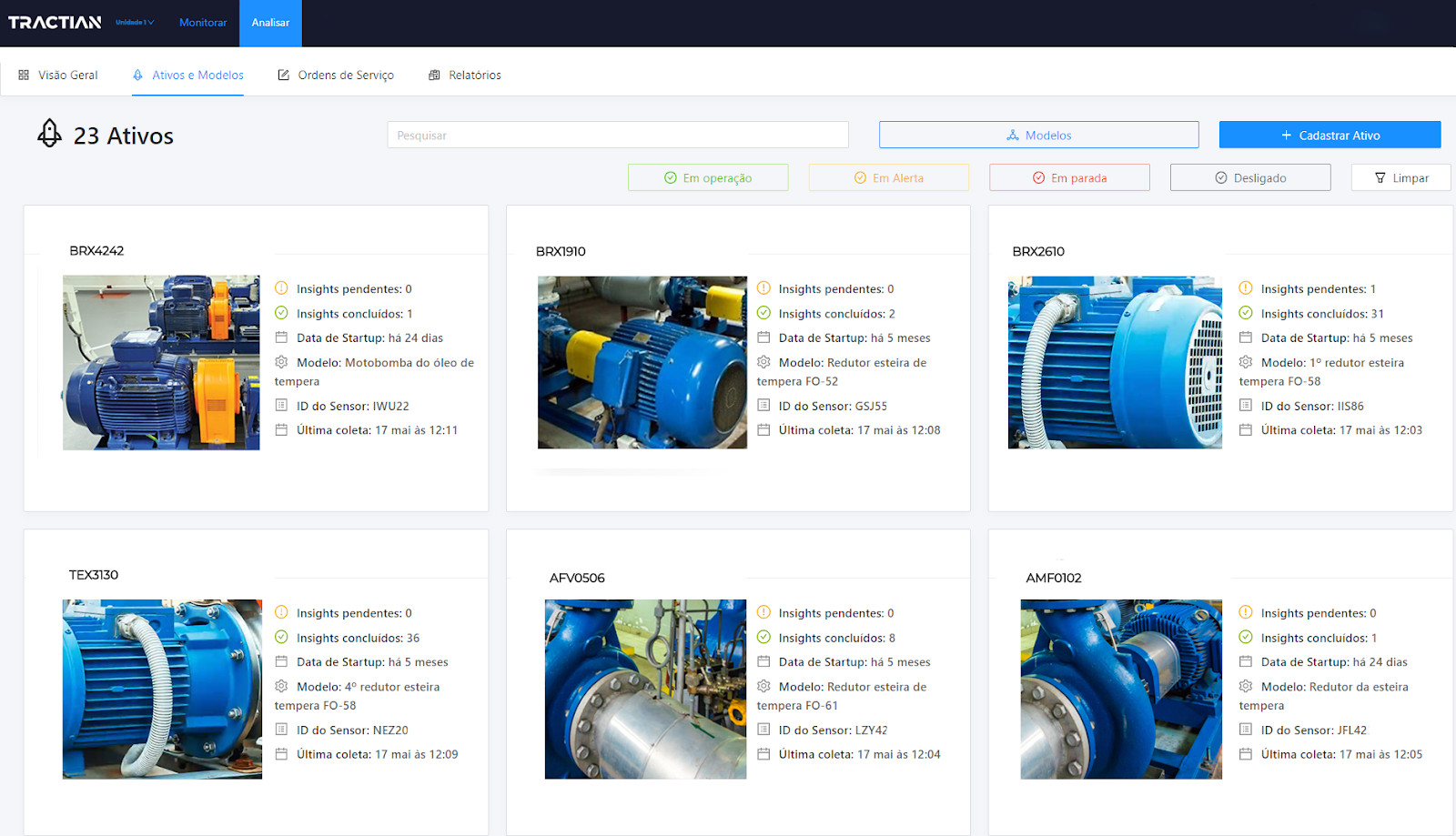This screenshot has width=1456, height=836.
Task: Select the Ativos e Modelos tab
Action: pos(188,76)
